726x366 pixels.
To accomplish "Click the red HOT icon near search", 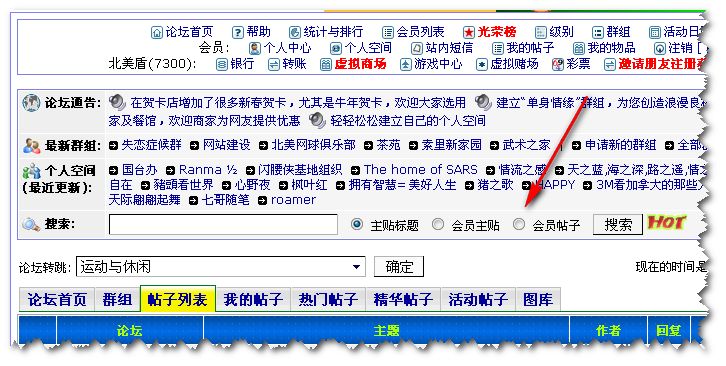I will tap(666, 223).
